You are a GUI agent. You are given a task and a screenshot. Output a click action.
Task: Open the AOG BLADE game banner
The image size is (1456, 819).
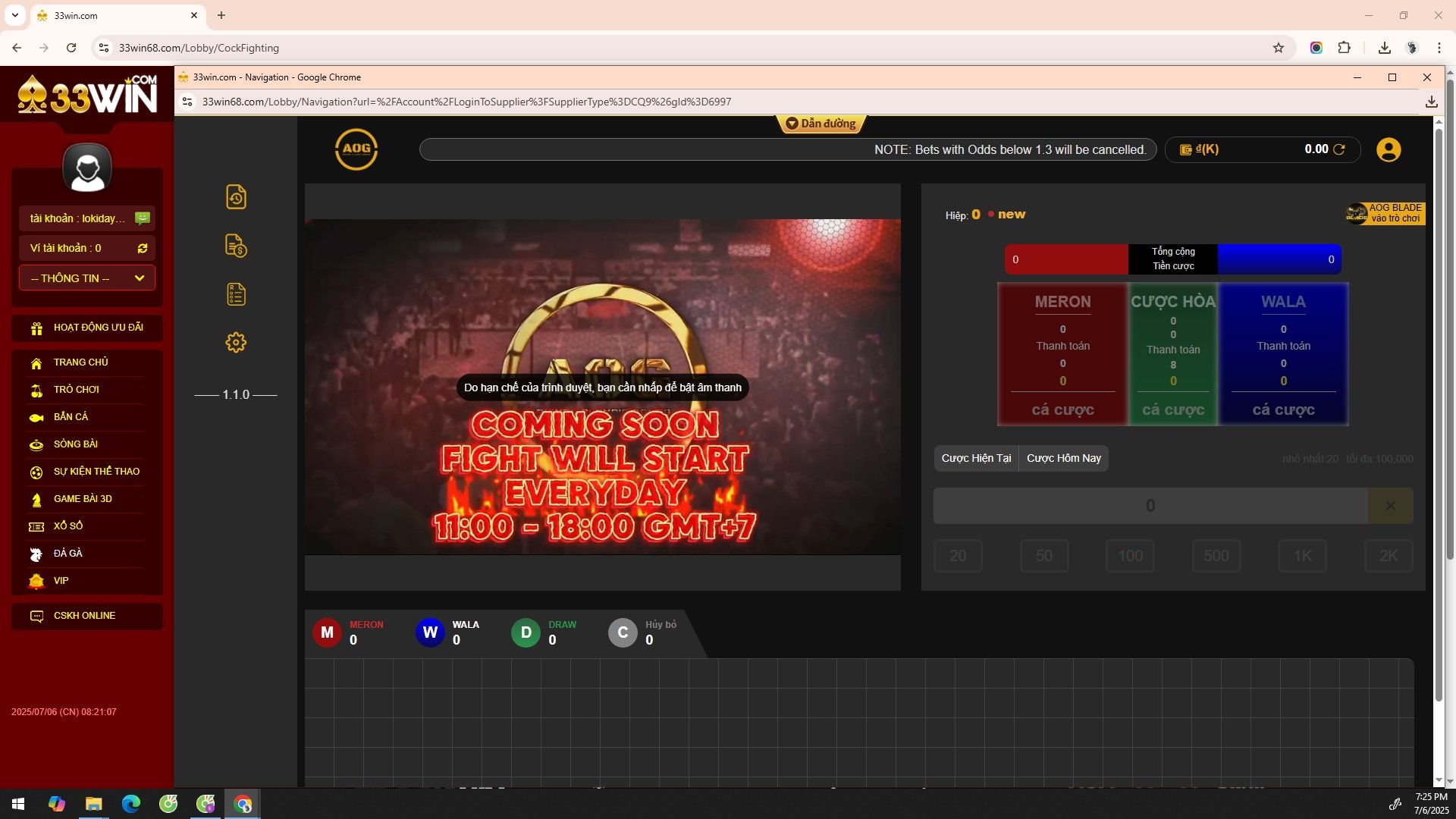pos(1385,213)
